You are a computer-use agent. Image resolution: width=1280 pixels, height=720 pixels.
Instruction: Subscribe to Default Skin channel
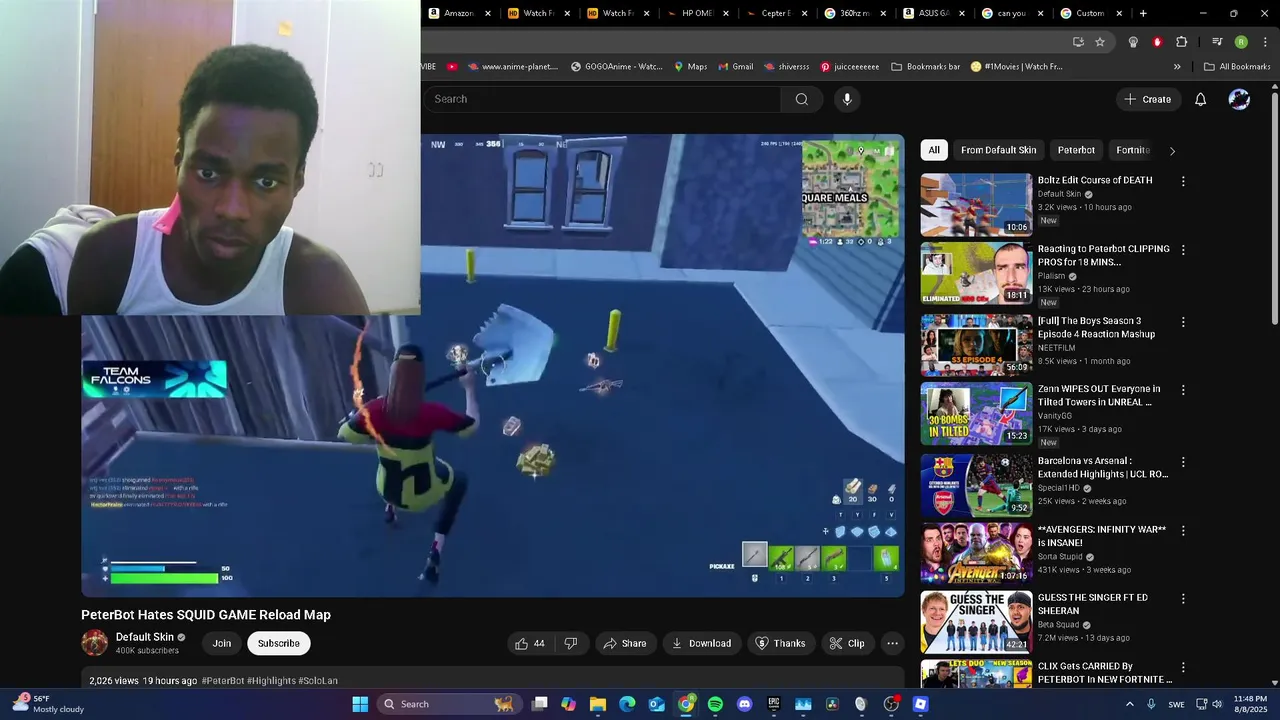pos(279,643)
